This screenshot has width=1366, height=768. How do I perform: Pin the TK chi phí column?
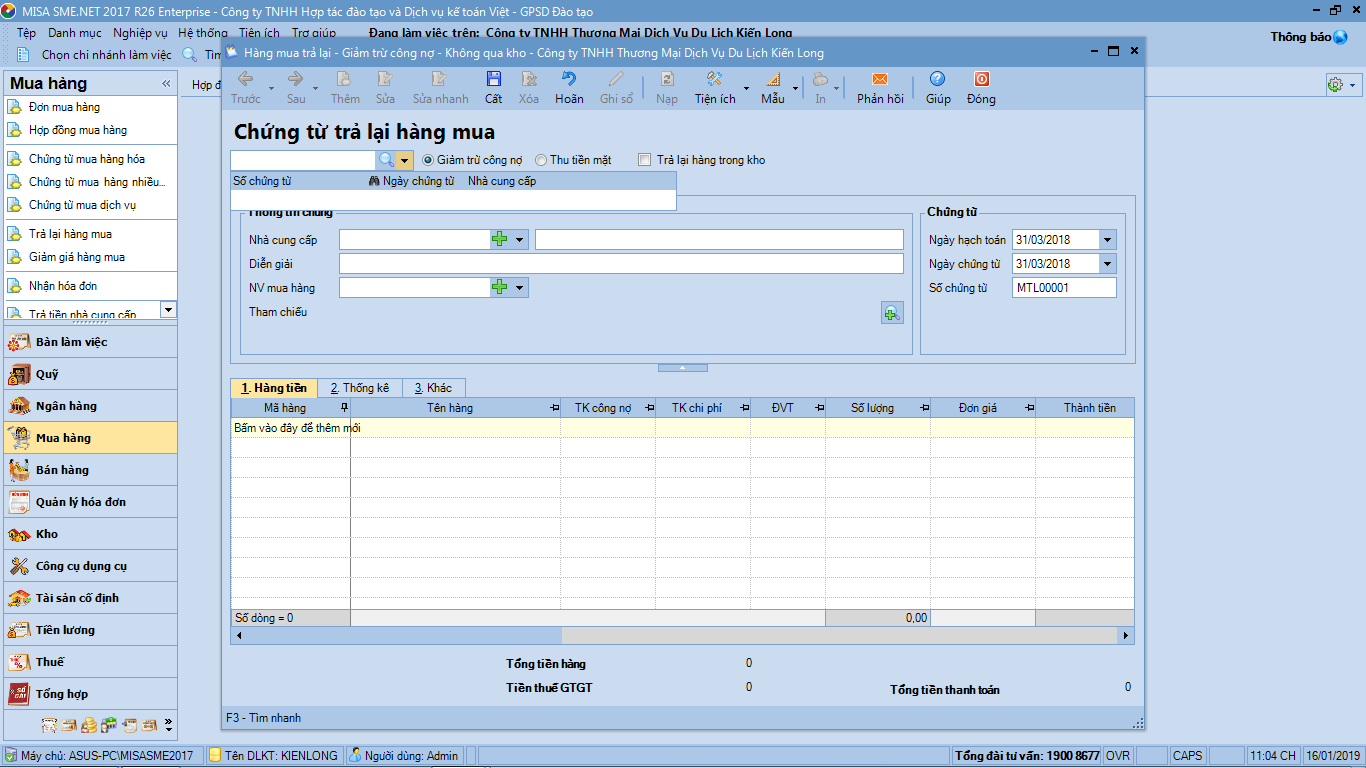745,408
